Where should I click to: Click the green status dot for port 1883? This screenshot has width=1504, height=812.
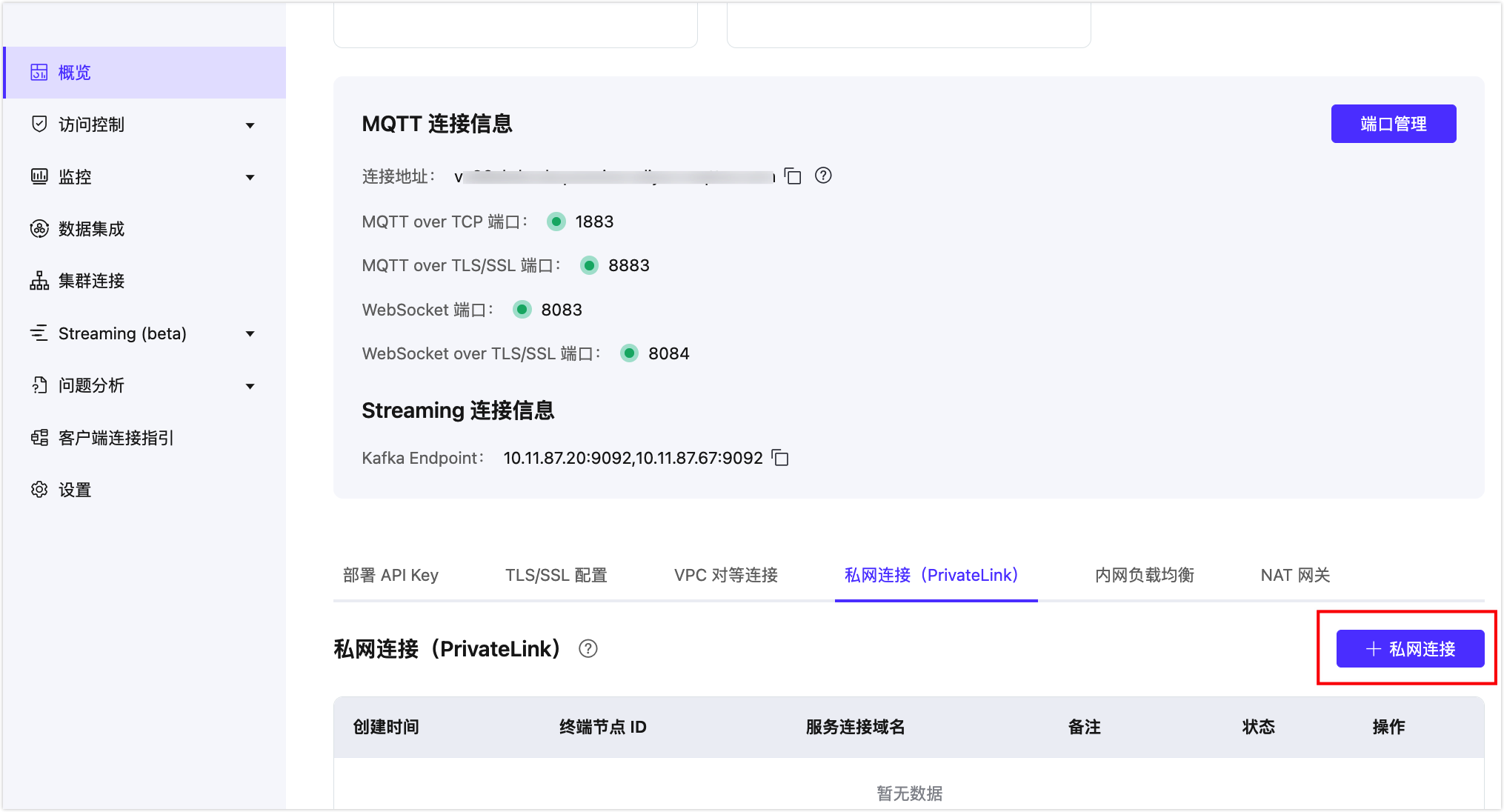[x=556, y=222]
